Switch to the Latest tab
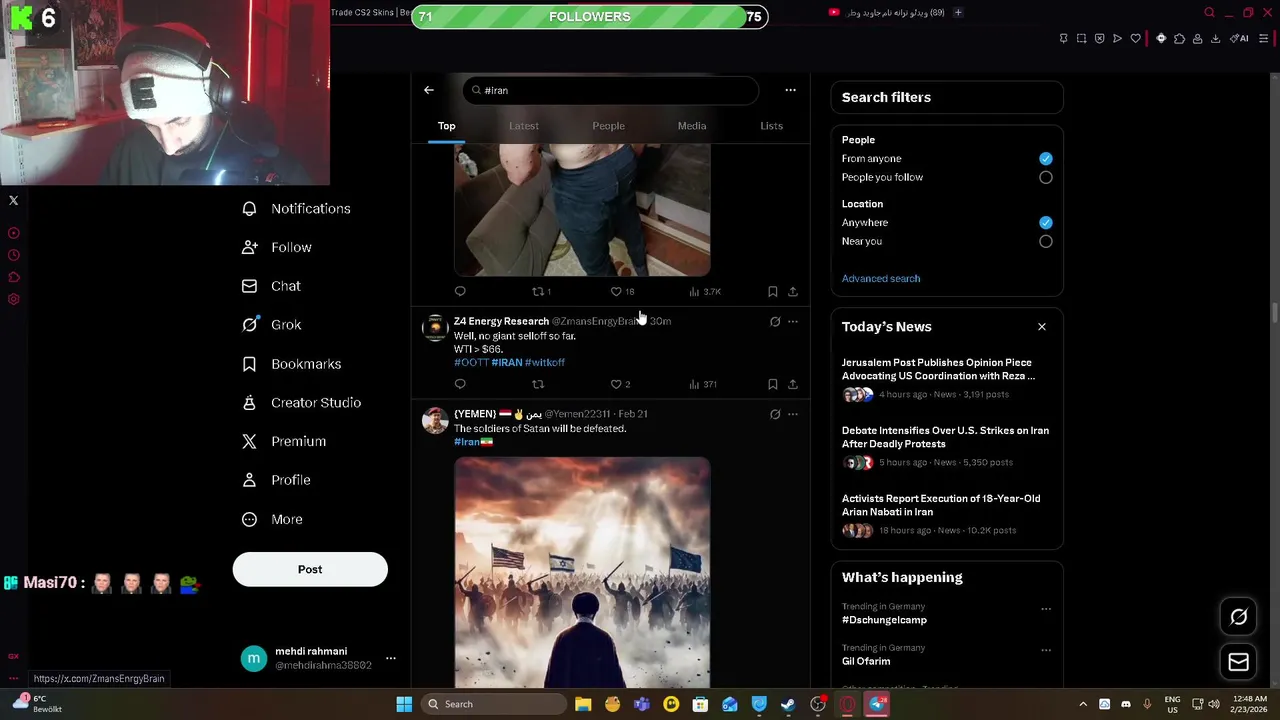This screenshot has height=720, width=1280. coord(523,126)
